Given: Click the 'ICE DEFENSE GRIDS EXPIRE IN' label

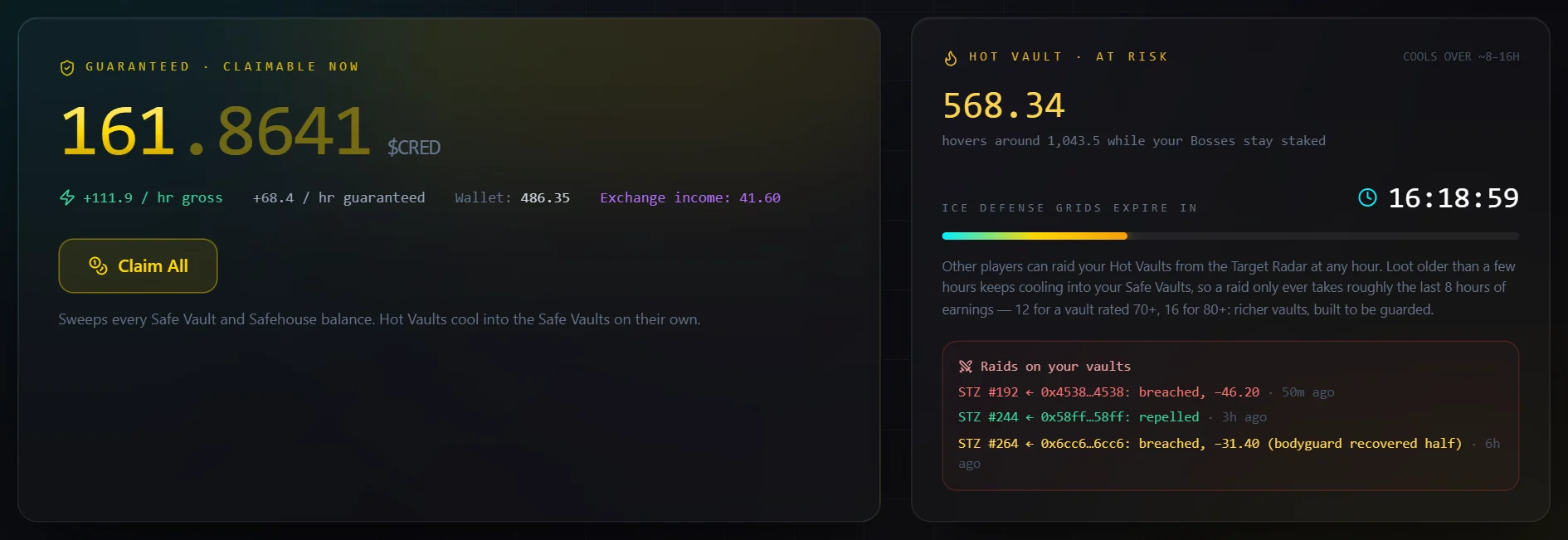Looking at the screenshot, I should [1069, 208].
